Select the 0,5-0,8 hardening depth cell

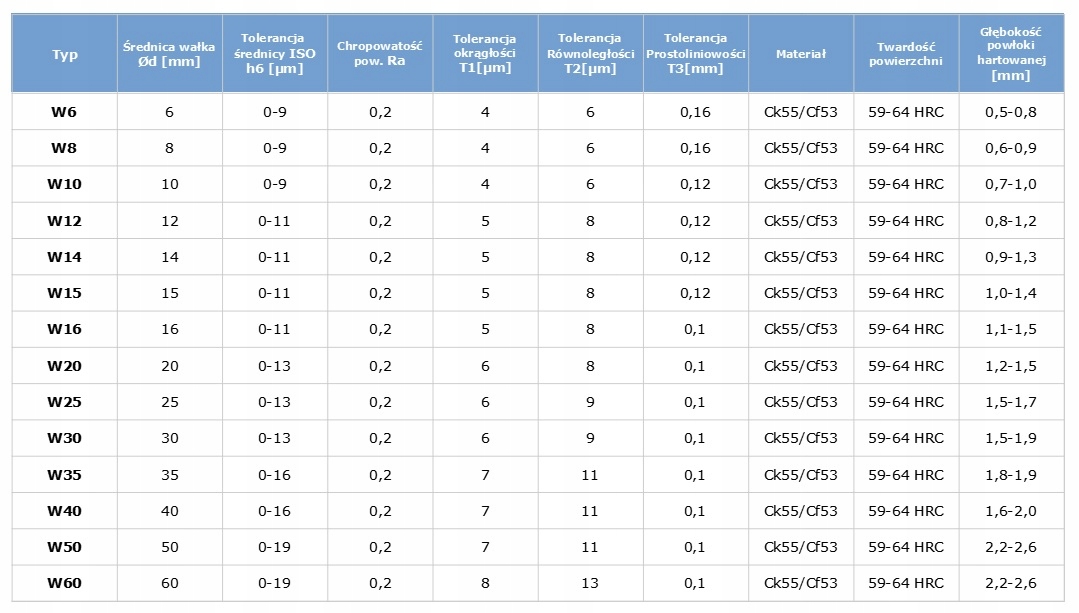1011,112
